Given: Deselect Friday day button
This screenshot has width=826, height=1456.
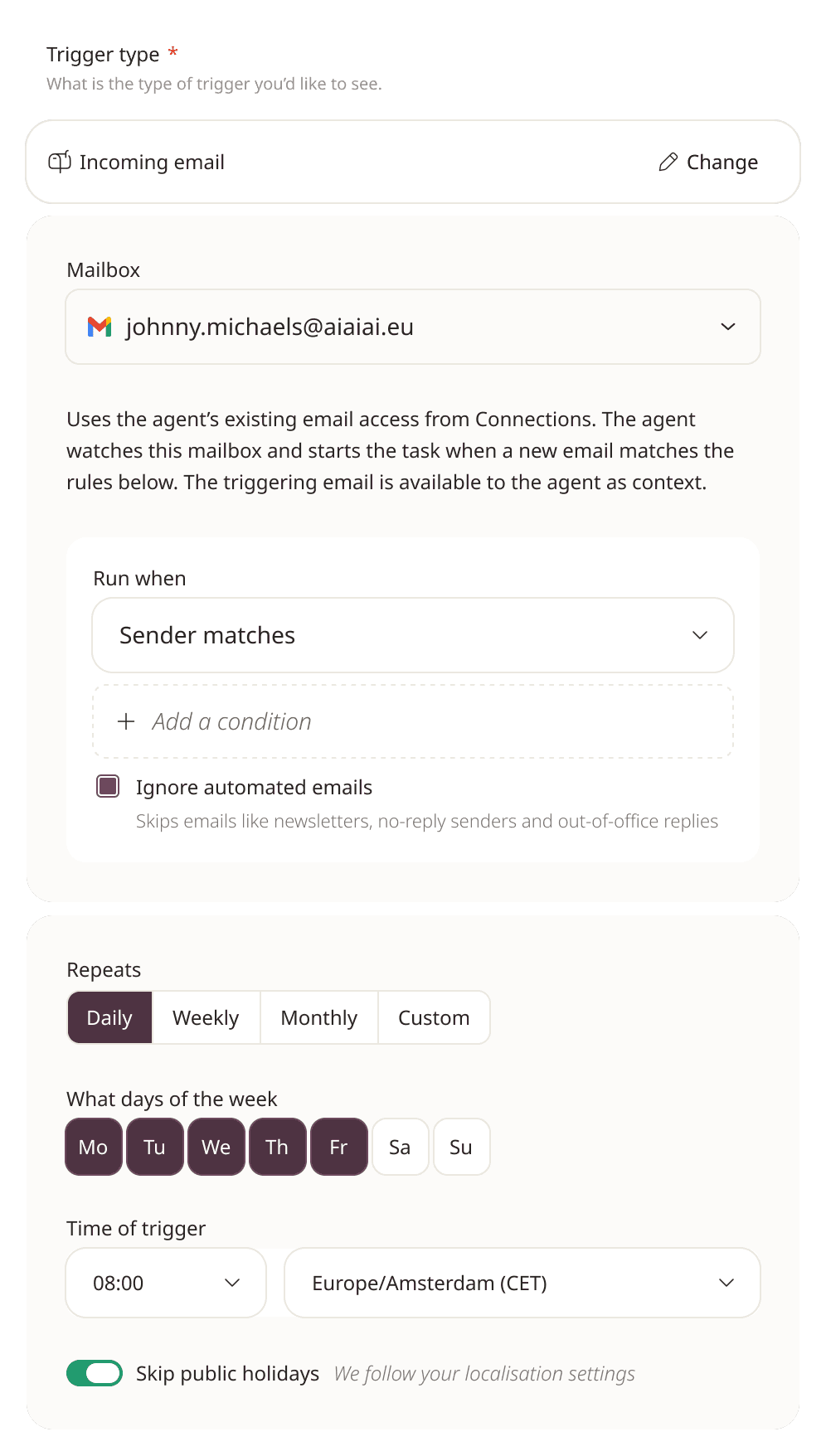Looking at the screenshot, I should [339, 1147].
